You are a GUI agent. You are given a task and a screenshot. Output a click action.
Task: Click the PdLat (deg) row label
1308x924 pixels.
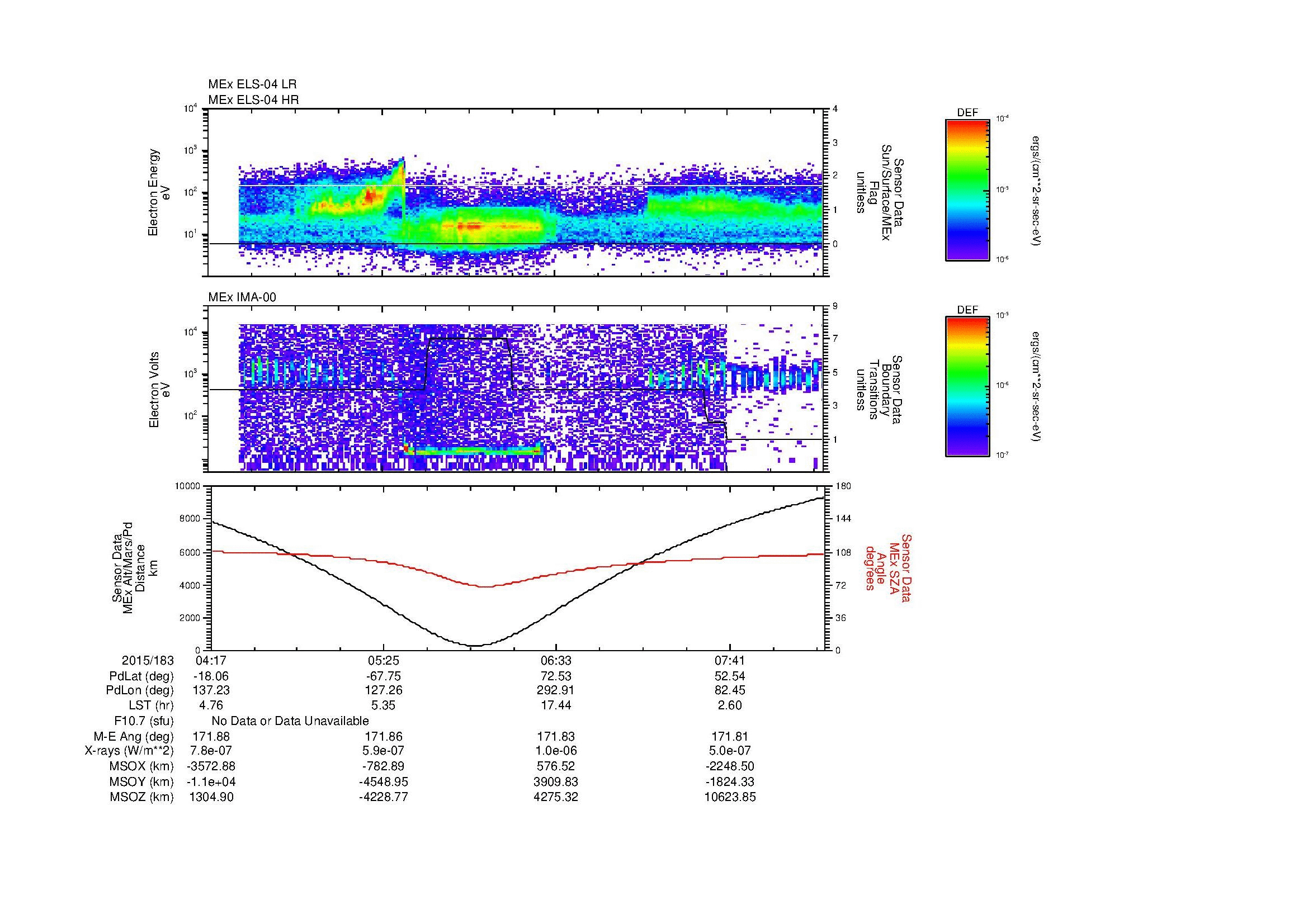pos(141,676)
